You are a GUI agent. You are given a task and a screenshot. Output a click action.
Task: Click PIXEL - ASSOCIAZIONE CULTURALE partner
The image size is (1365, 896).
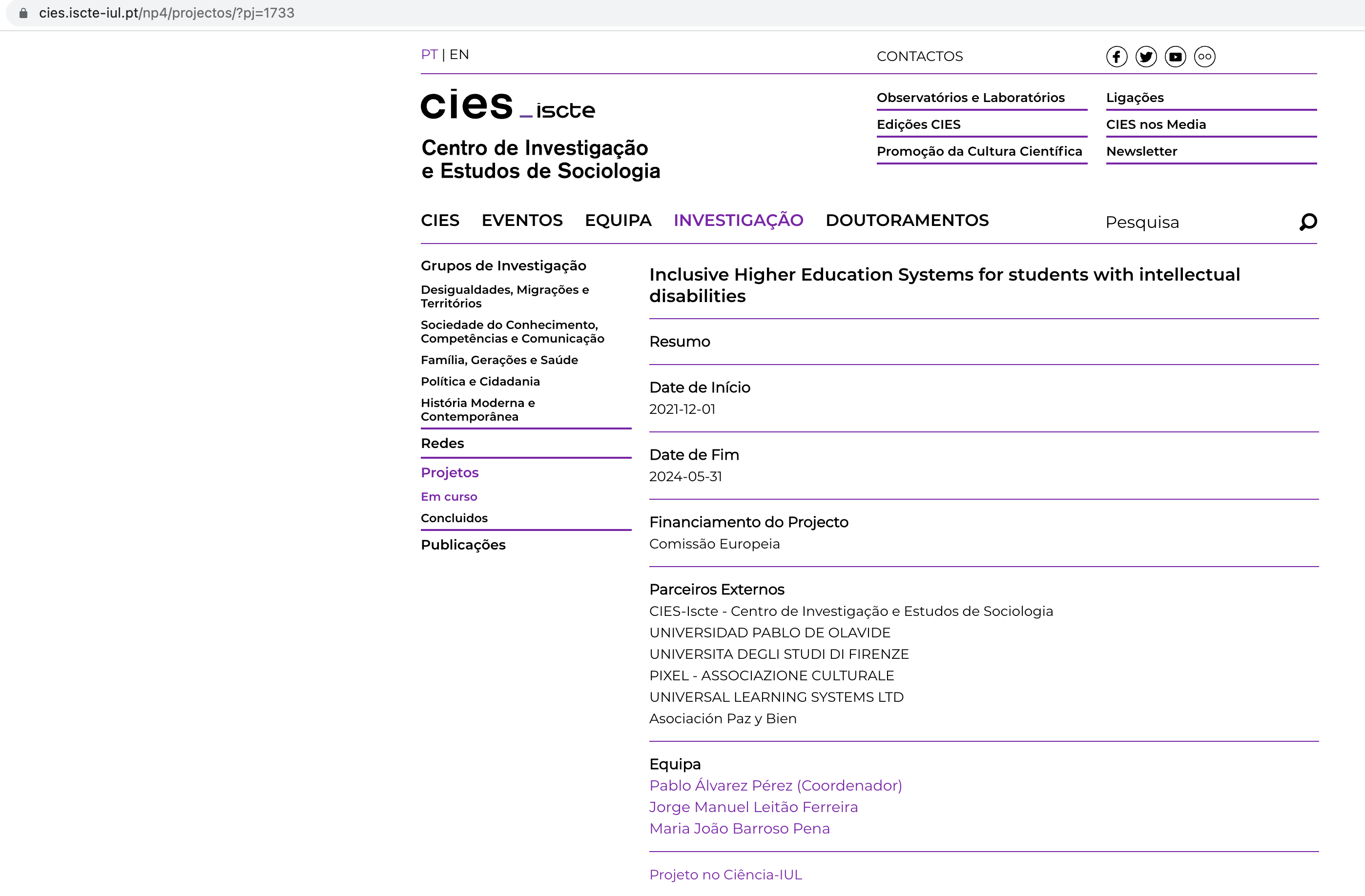tap(771, 676)
